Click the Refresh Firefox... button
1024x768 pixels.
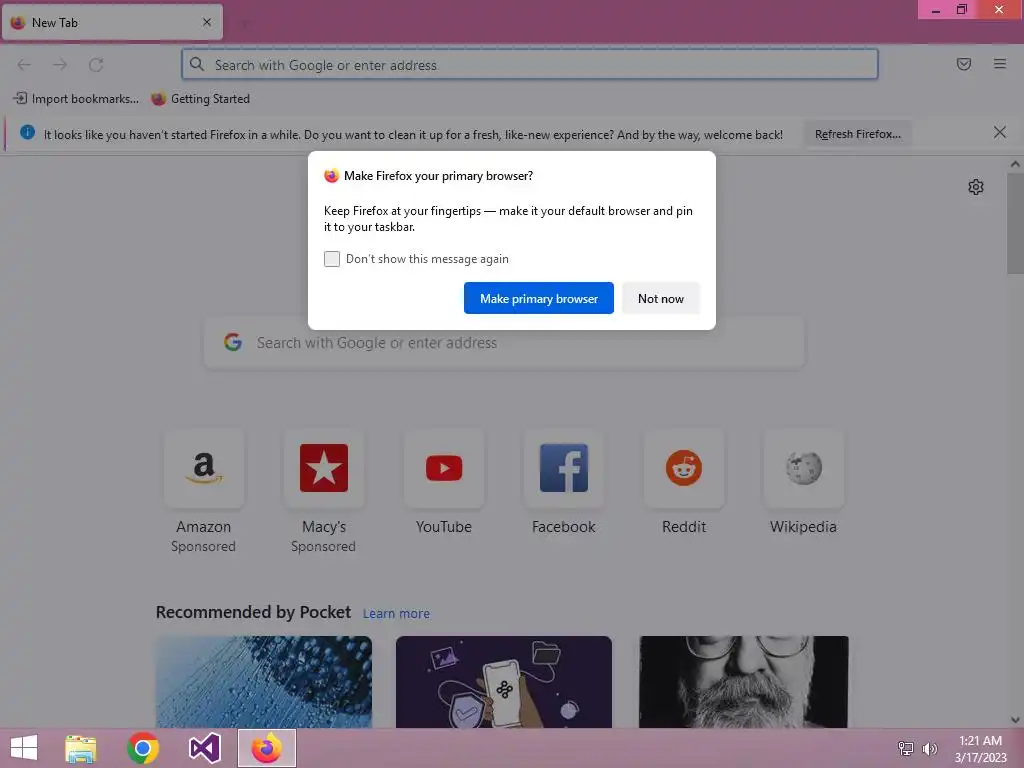[857, 134]
